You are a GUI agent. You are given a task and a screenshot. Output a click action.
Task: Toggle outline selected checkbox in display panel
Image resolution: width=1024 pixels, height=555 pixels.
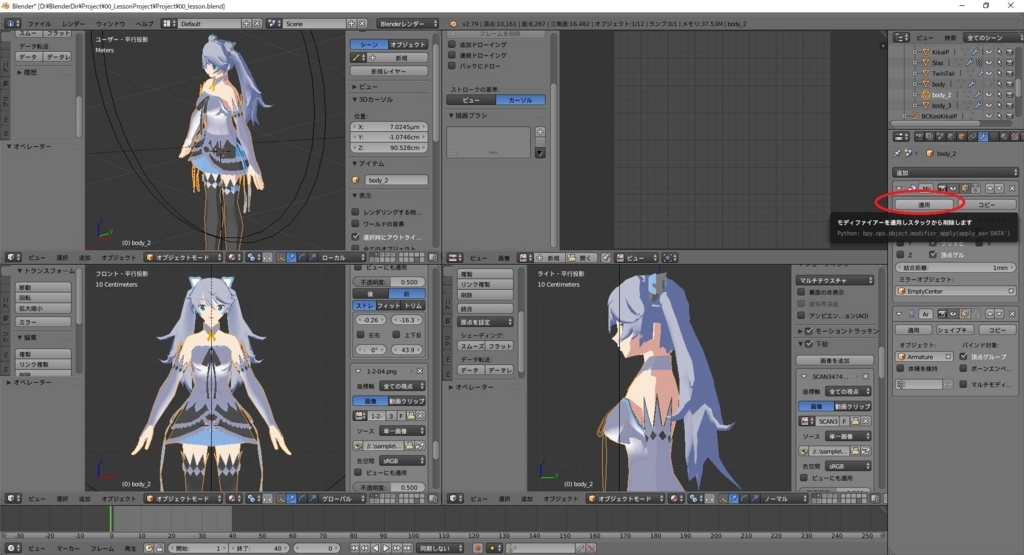pos(355,236)
